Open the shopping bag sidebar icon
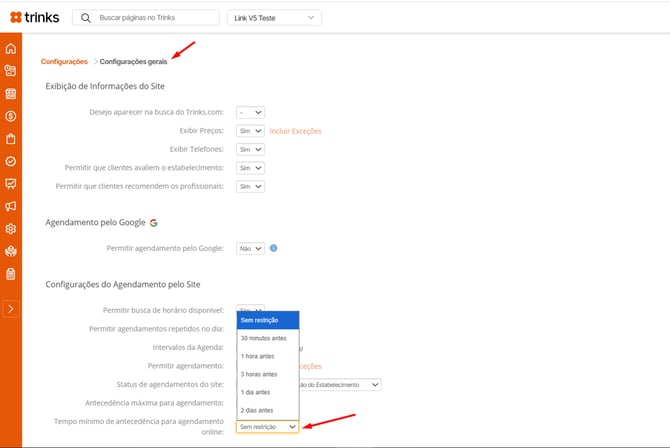Viewport: 670px width, 448px height. point(11,139)
